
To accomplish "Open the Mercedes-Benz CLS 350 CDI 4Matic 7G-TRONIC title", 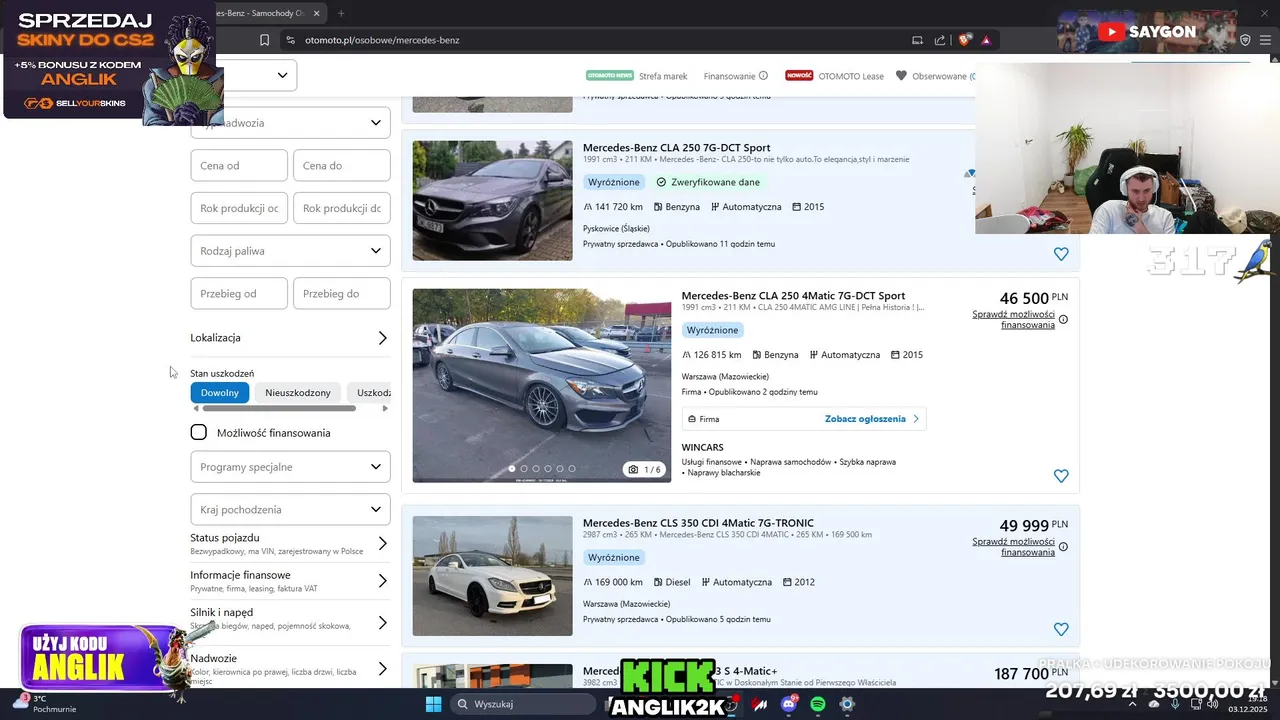I will click(x=698, y=523).
